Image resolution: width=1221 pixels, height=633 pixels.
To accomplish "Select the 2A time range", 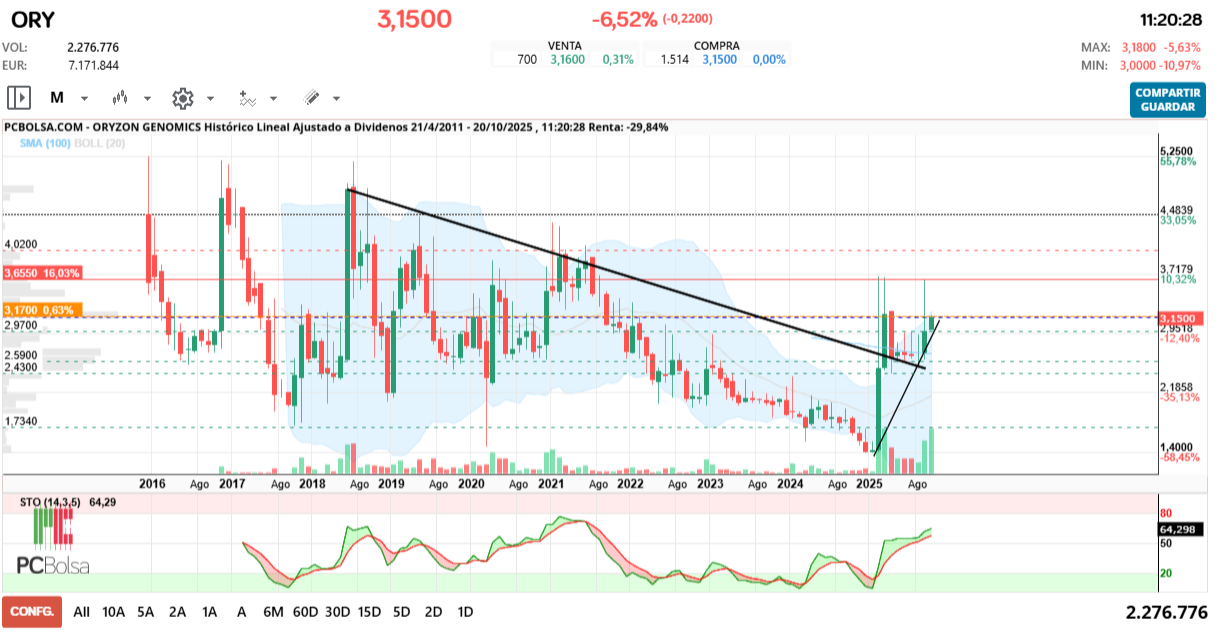I will click(178, 611).
